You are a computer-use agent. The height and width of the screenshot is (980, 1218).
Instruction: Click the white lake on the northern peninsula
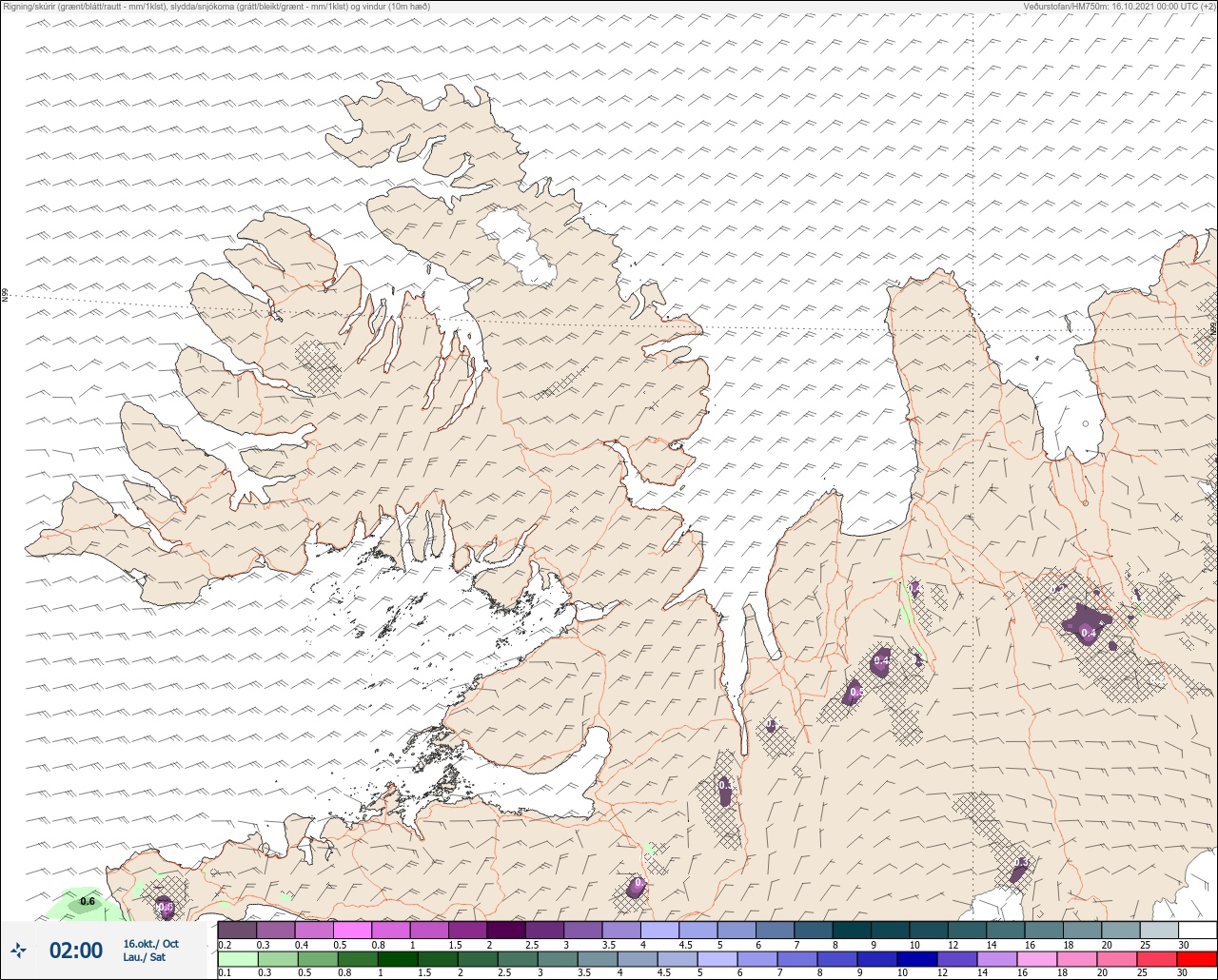pyautogui.click(x=518, y=246)
